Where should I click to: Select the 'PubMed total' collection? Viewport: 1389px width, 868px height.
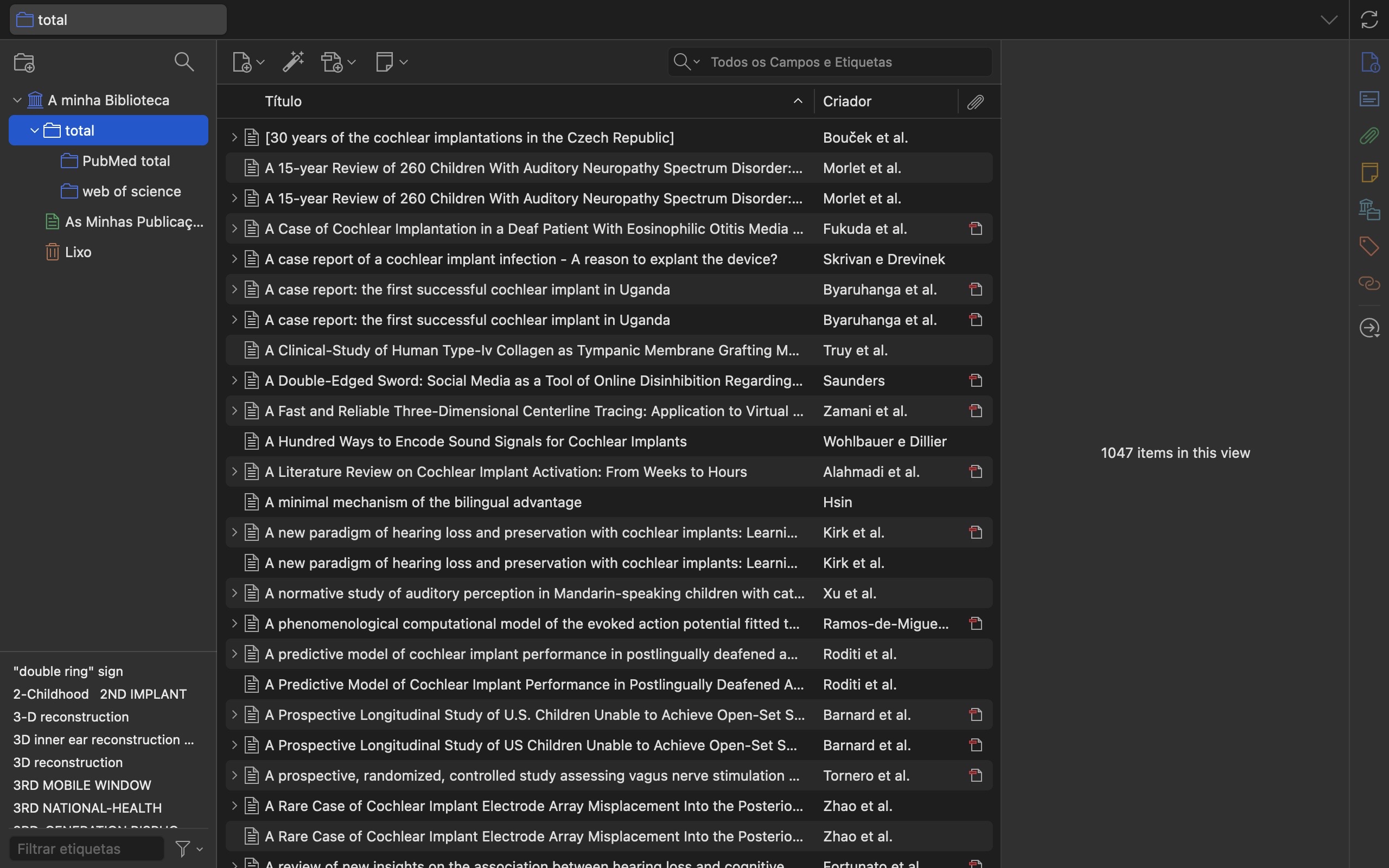[126, 161]
